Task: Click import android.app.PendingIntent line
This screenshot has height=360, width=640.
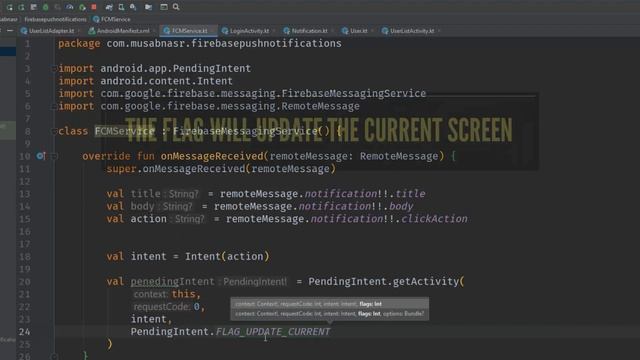Action: pyautogui.click(x=155, y=68)
